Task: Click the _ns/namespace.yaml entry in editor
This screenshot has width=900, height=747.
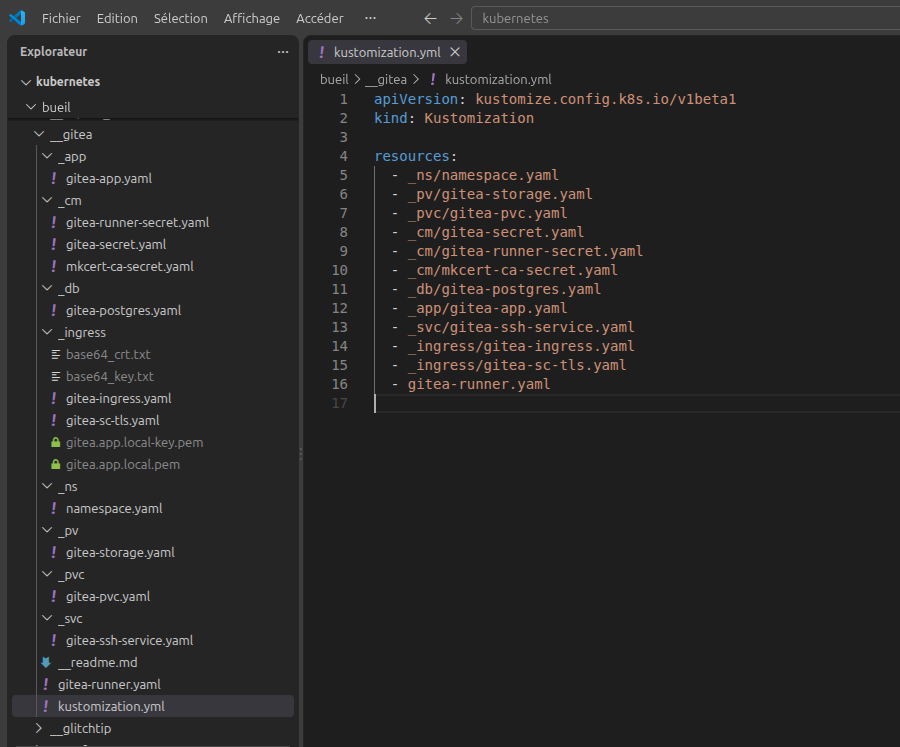Action: [483, 175]
